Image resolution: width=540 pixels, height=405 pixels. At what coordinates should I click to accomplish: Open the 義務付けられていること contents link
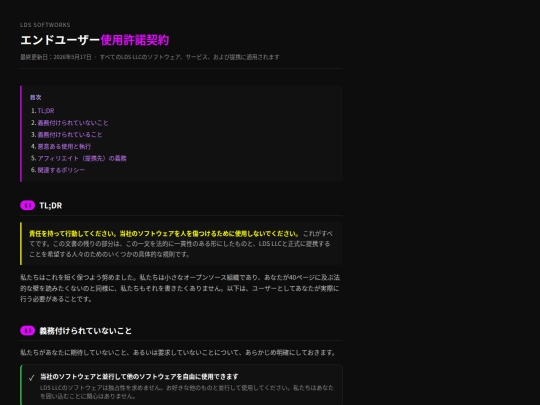(70, 135)
